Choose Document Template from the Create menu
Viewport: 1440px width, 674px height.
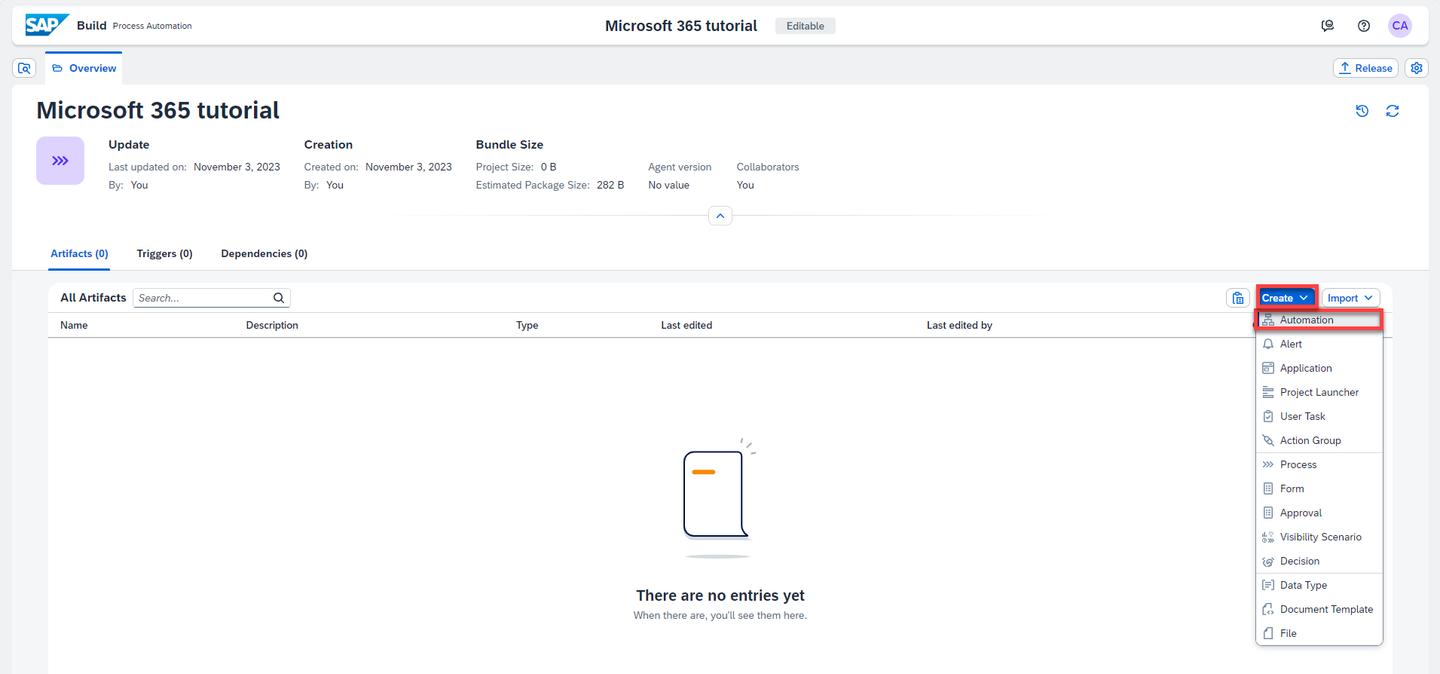1319,609
